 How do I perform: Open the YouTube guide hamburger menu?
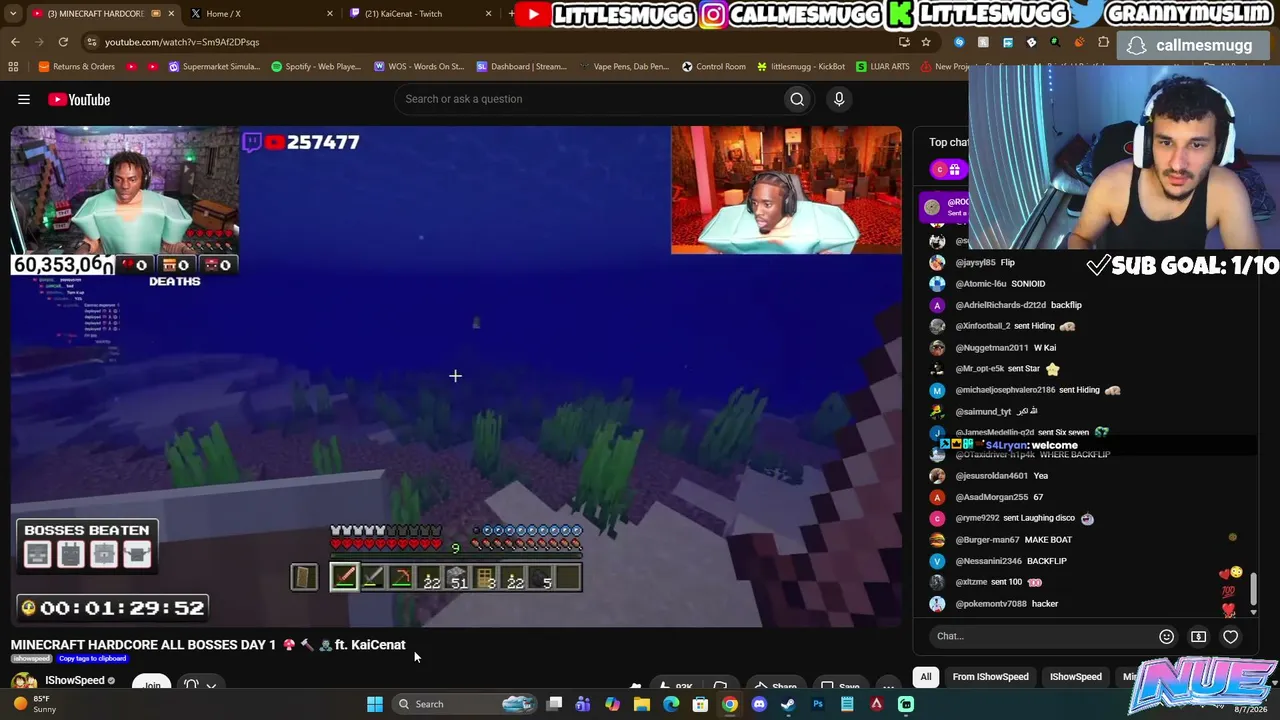point(24,99)
